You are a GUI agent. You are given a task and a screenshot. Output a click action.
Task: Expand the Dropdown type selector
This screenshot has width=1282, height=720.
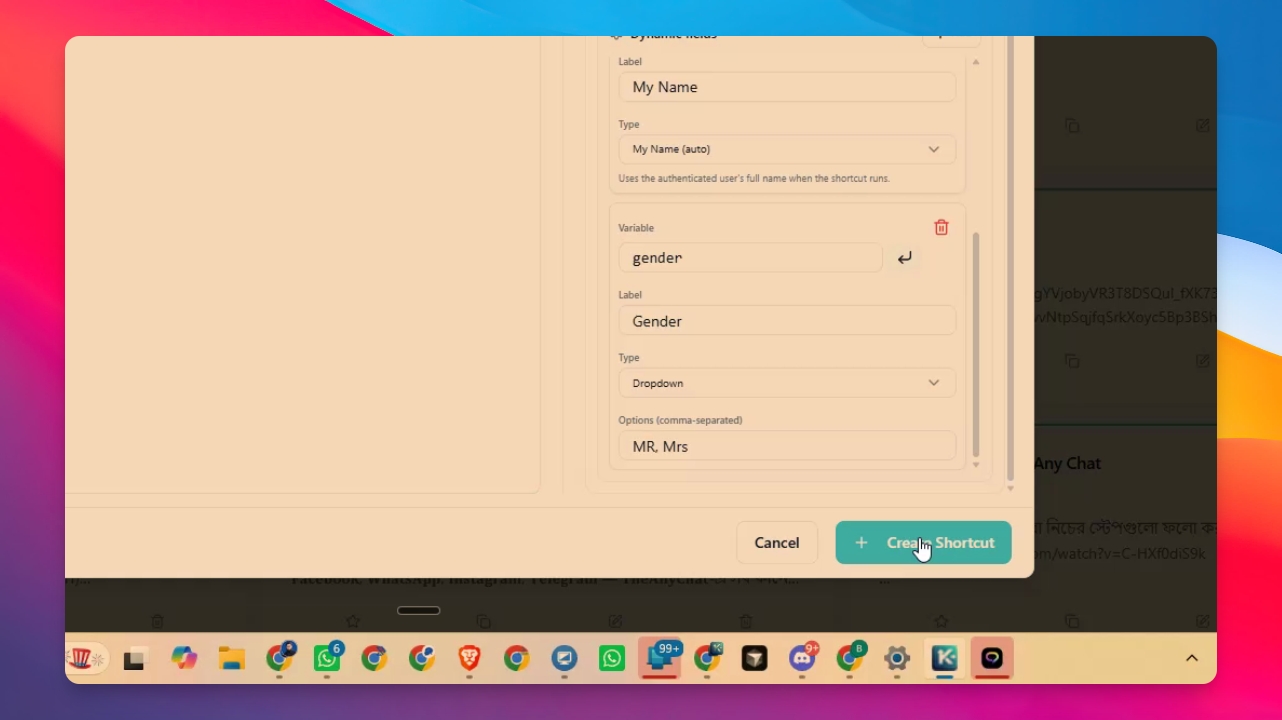click(x=787, y=383)
